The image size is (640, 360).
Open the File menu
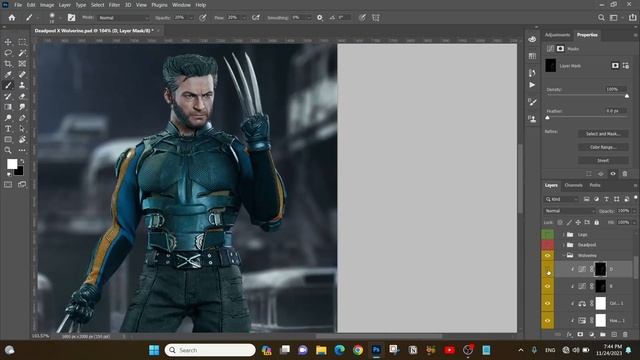(x=18, y=5)
